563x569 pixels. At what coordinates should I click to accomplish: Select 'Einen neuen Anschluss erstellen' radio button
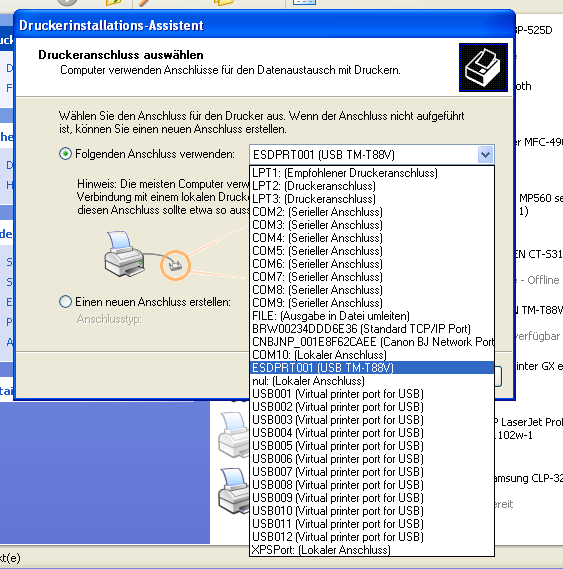(65, 302)
